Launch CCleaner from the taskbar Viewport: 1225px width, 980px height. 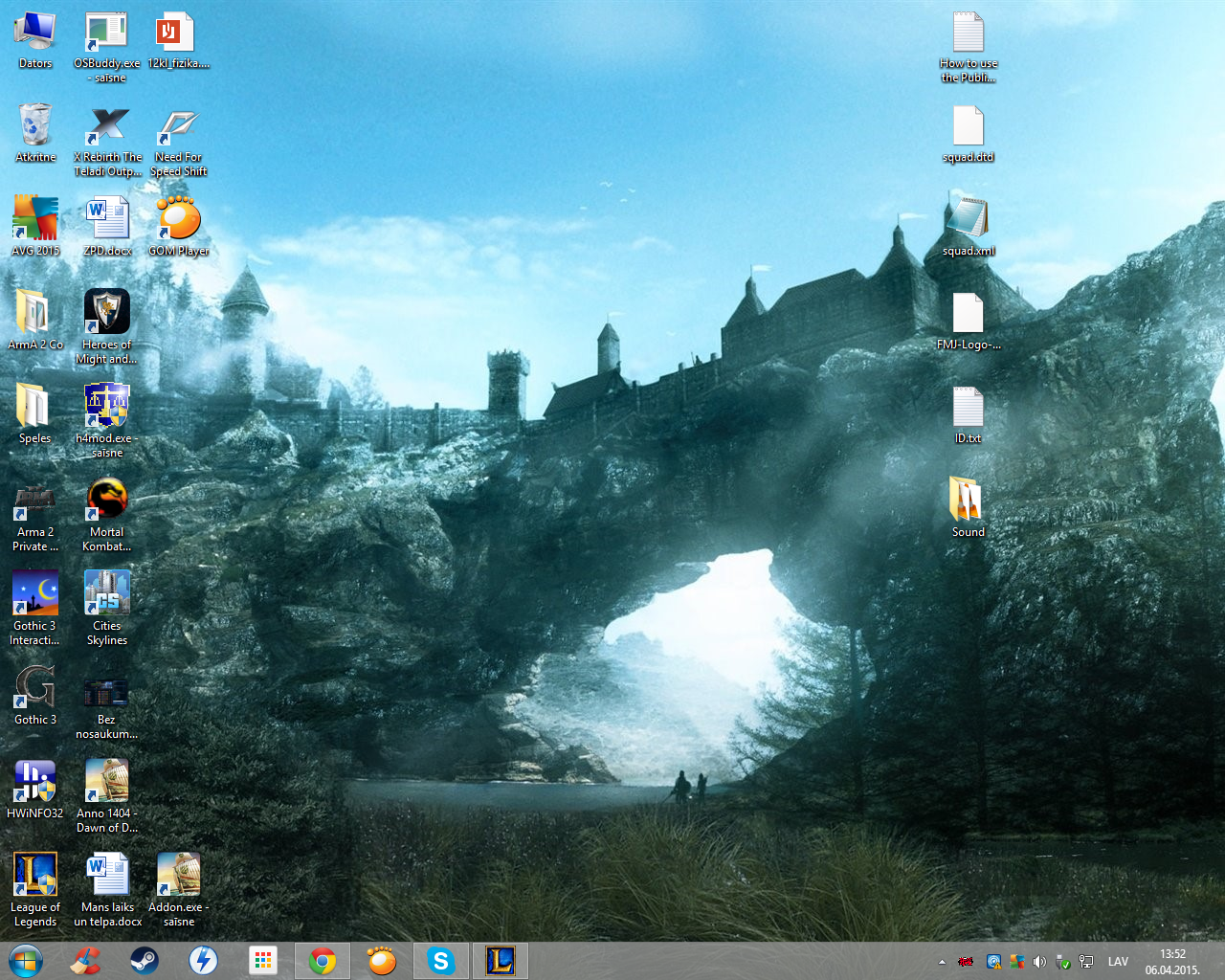86,960
